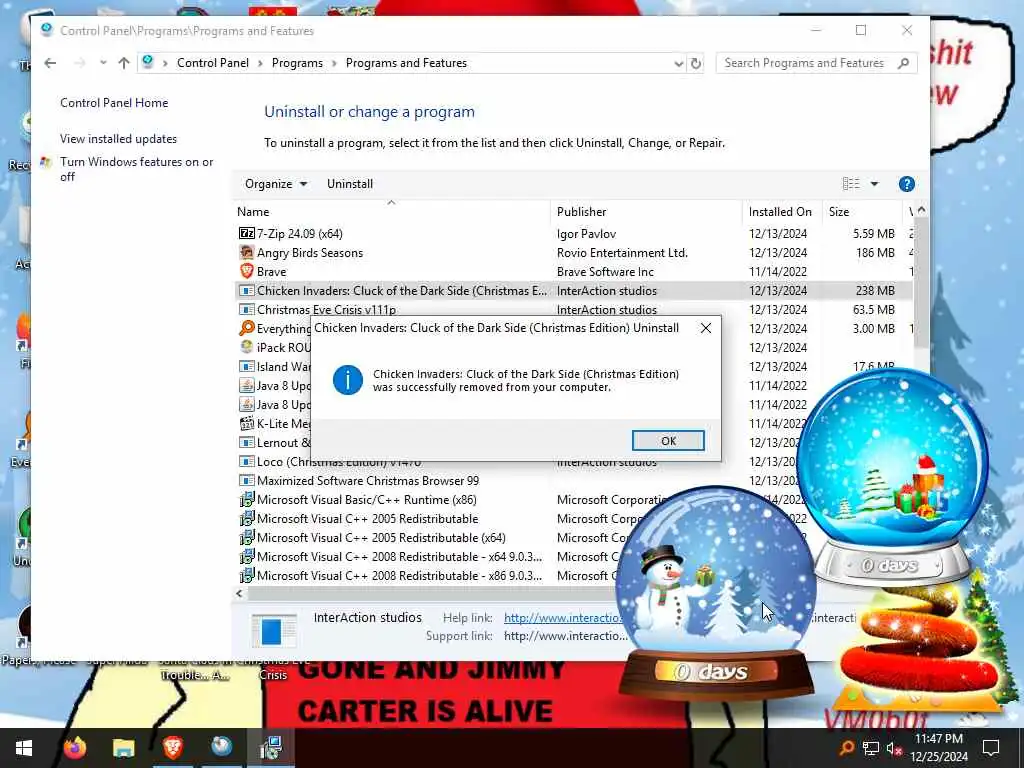The image size is (1024, 768).
Task: Open Control Panel Home link
Action: click(114, 103)
